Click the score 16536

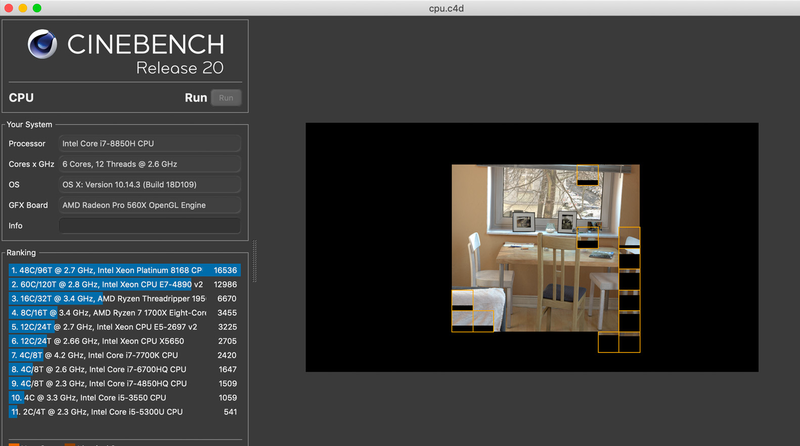pos(226,270)
